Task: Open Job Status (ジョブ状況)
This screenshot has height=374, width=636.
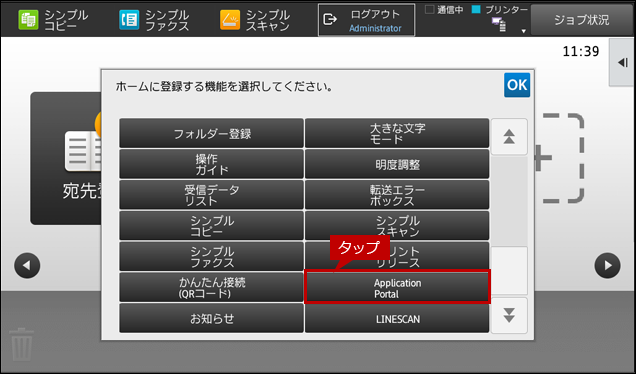Action: coord(582,20)
